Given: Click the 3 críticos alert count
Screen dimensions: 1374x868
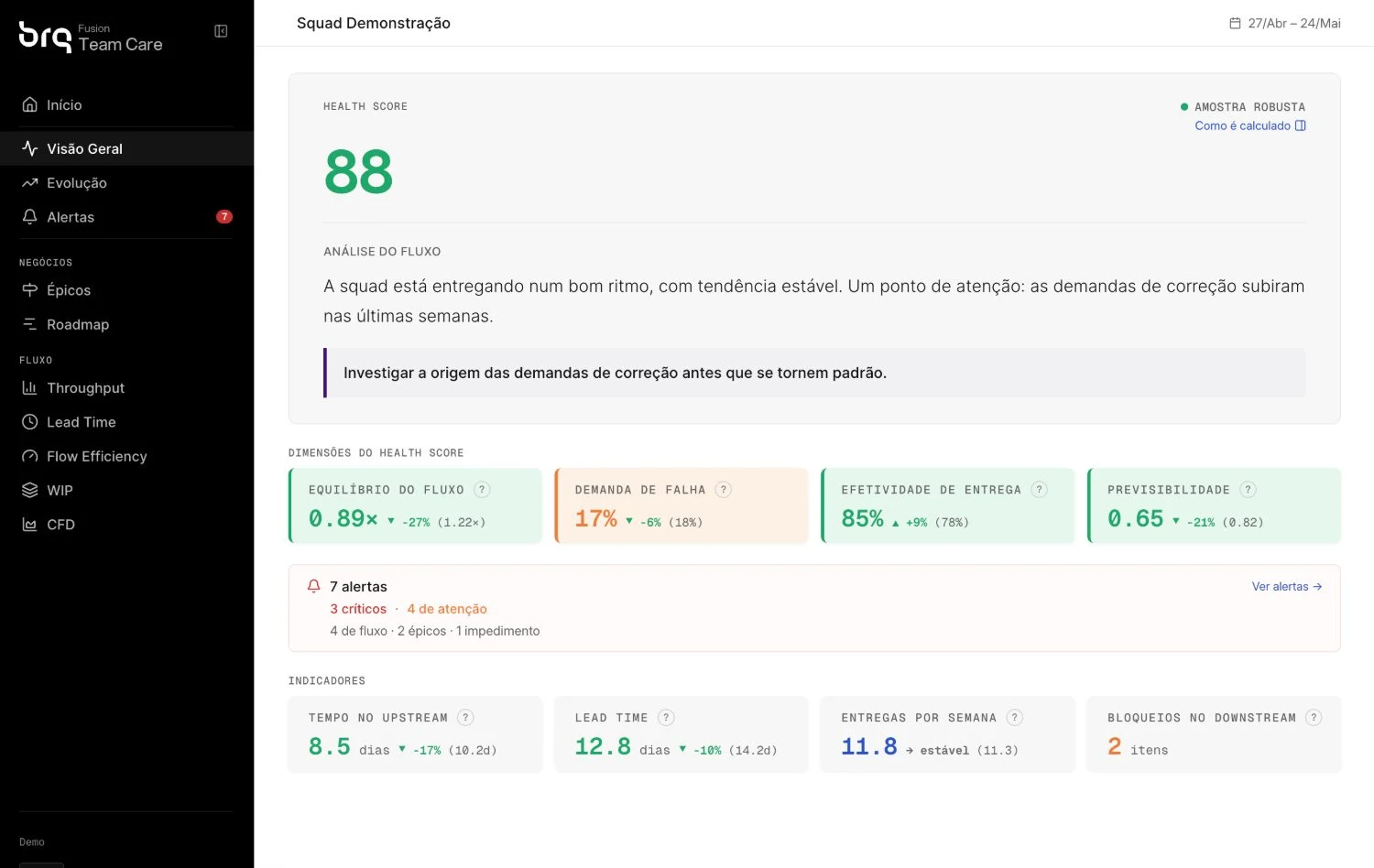Looking at the screenshot, I should coord(358,609).
